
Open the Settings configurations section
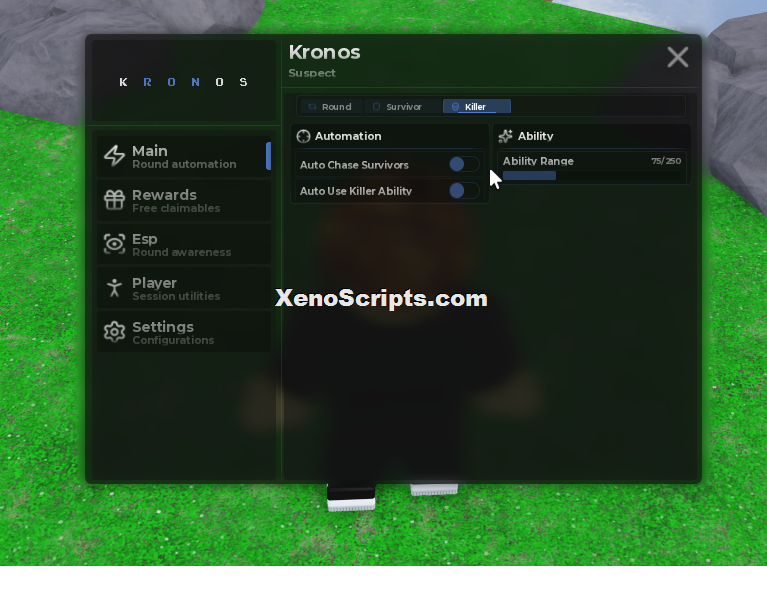point(184,332)
